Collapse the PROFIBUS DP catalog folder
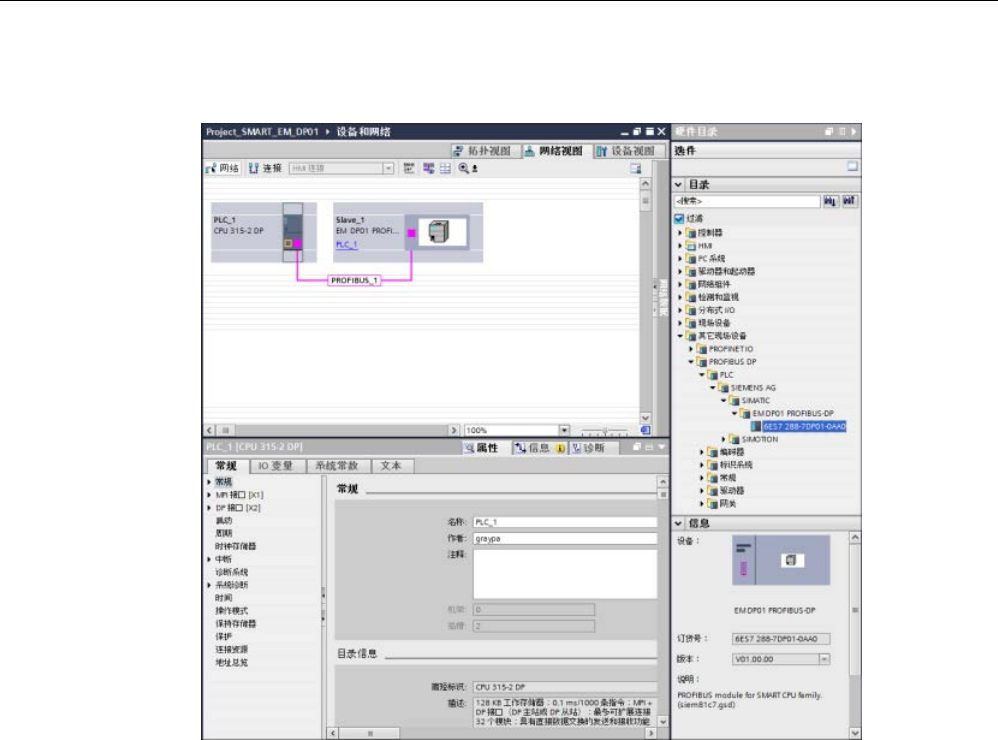The height and width of the screenshot is (740, 998). coord(691,361)
